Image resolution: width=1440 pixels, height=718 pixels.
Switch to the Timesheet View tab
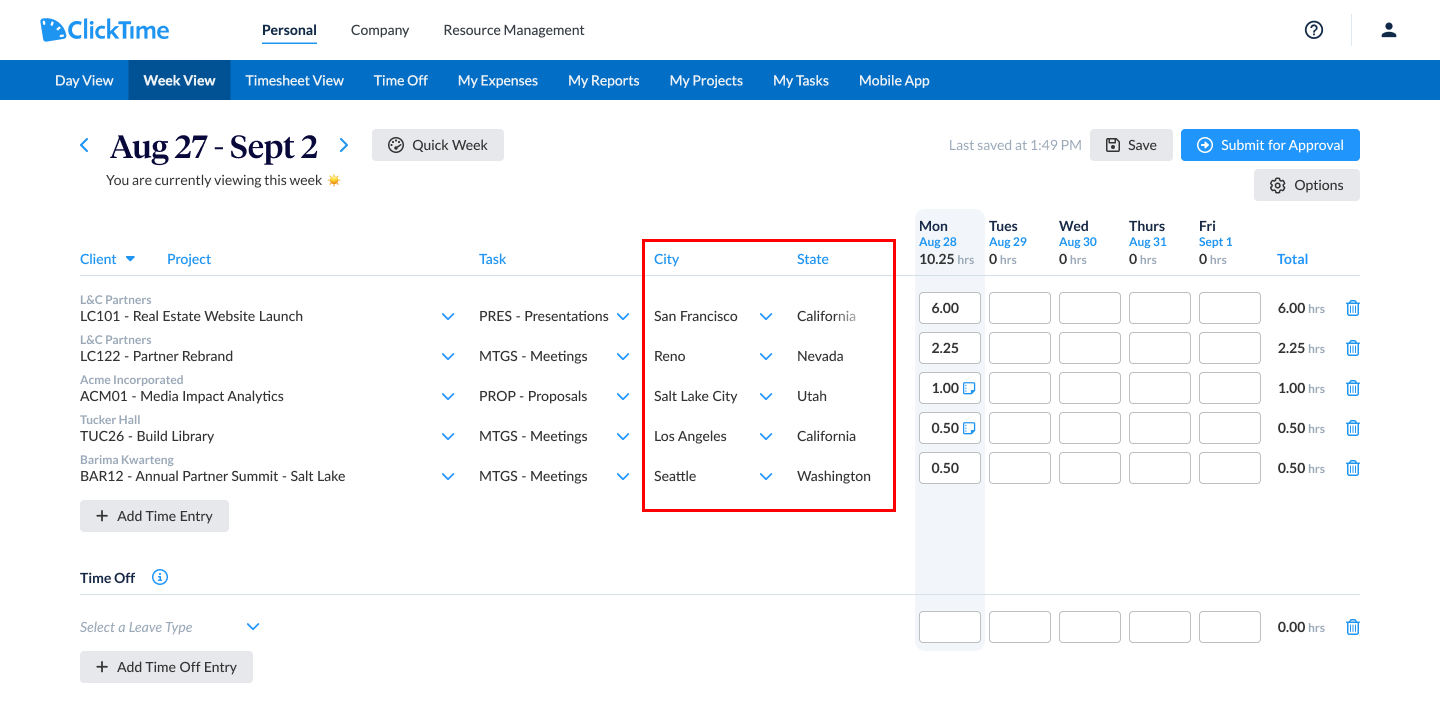[x=294, y=80]
